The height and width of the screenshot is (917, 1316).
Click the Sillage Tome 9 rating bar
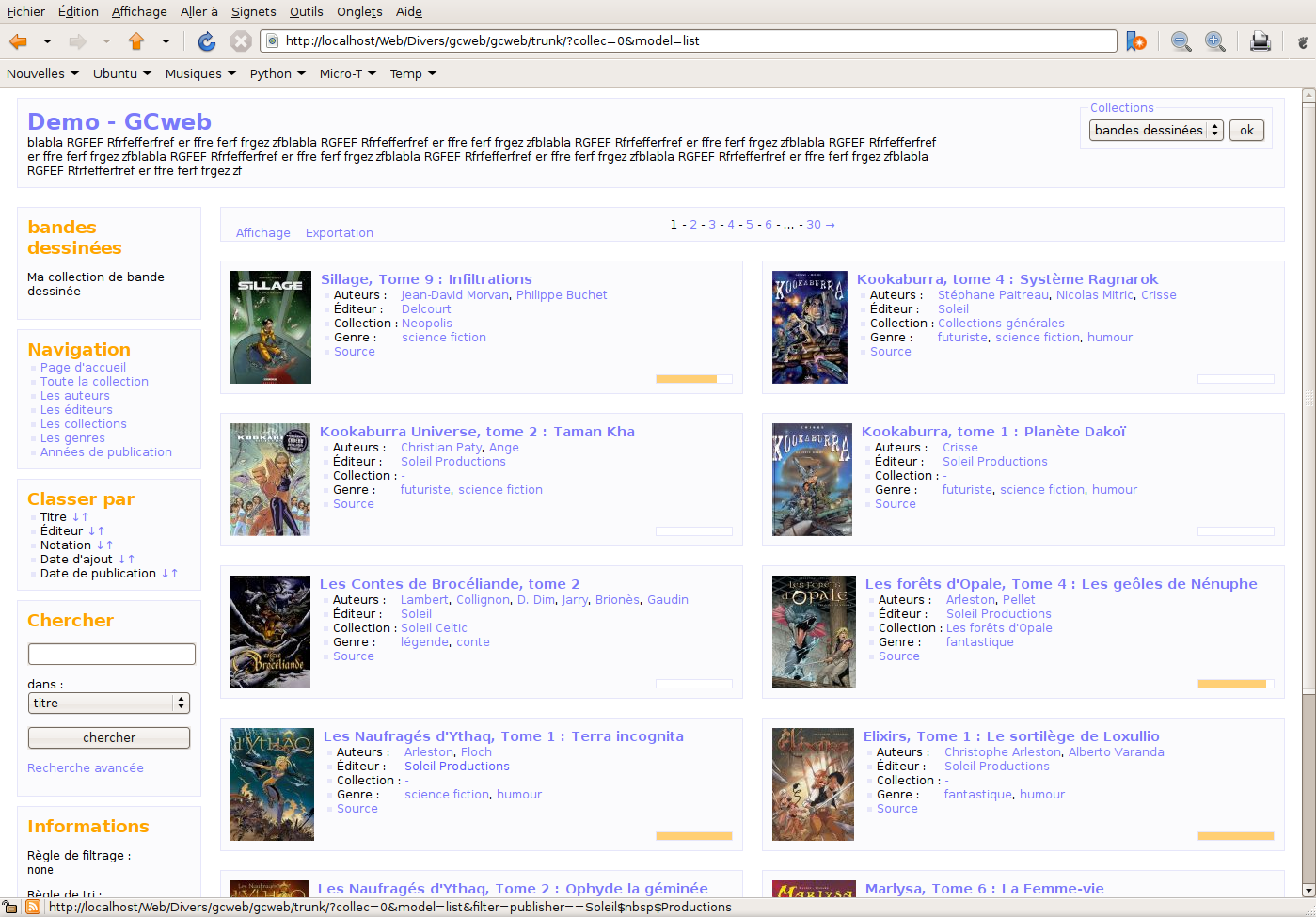click(x=694, y=379)
